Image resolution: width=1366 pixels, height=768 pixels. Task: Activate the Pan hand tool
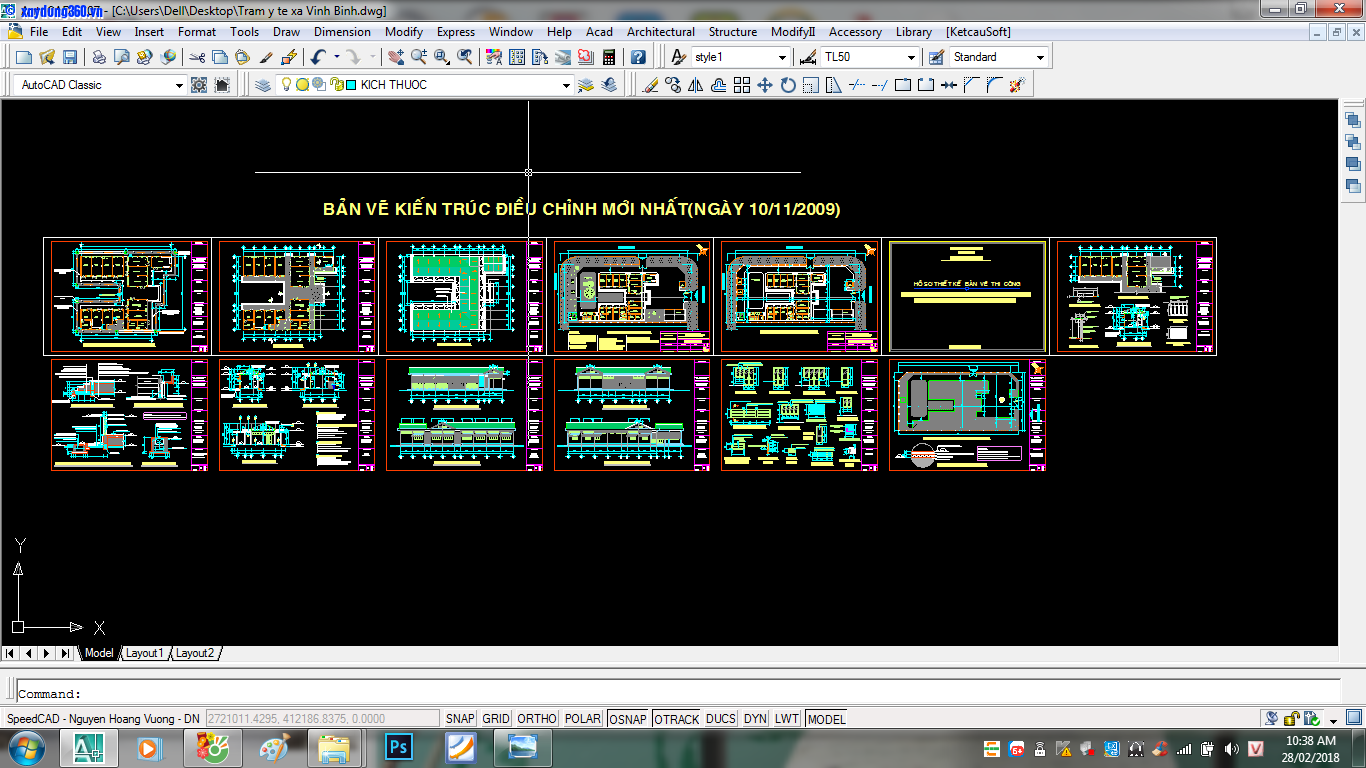pos(395,57)
